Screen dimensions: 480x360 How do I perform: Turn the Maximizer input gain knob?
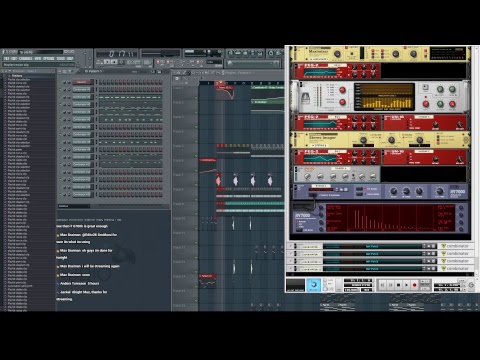tap(337, 54)
